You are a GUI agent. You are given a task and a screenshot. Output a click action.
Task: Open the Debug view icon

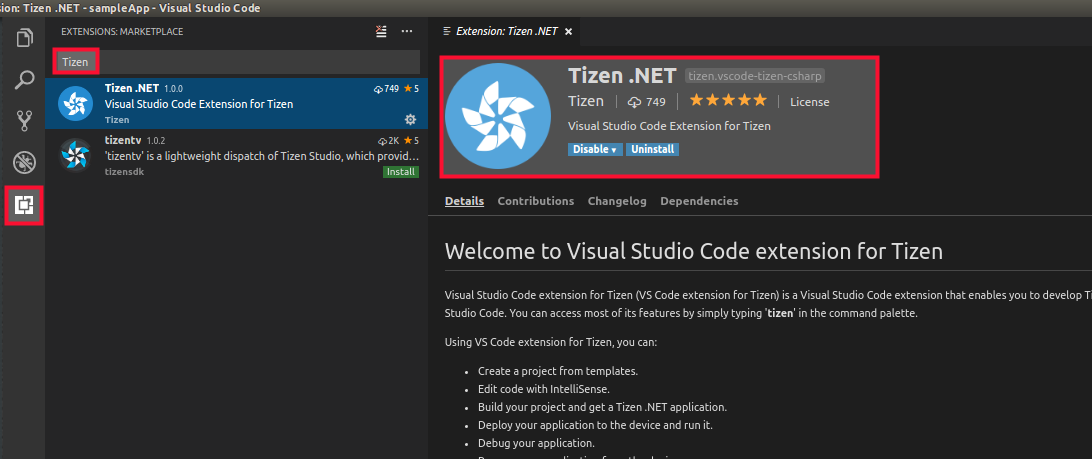pyautogui.click(x=24, y=163)
